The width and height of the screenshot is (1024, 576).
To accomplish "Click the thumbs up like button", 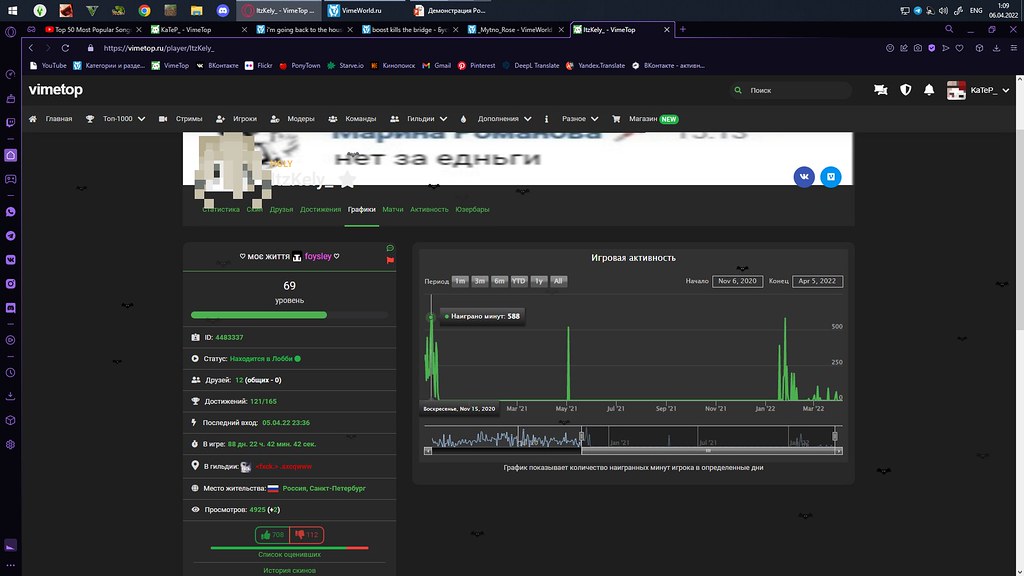I will coord(272,535).
